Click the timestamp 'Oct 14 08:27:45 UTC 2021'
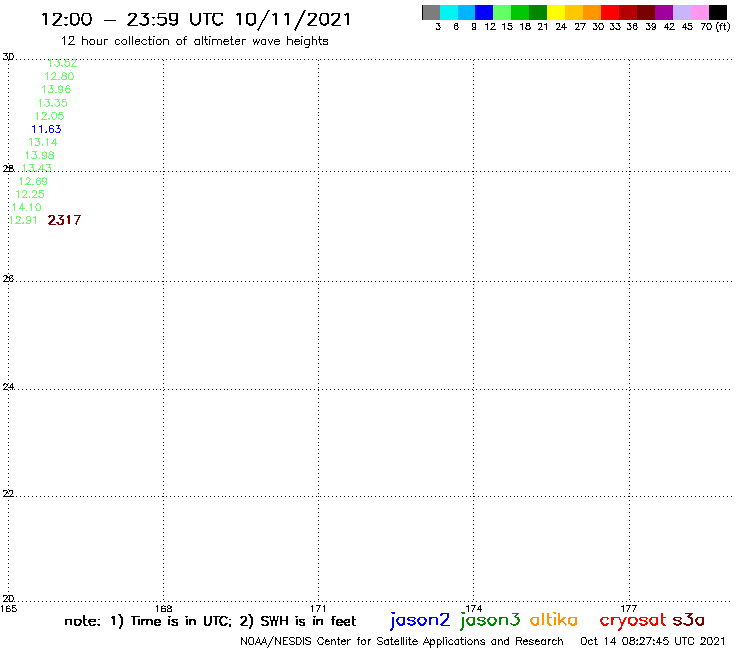This screenshot has height=650, width=740. coord(652,641)
